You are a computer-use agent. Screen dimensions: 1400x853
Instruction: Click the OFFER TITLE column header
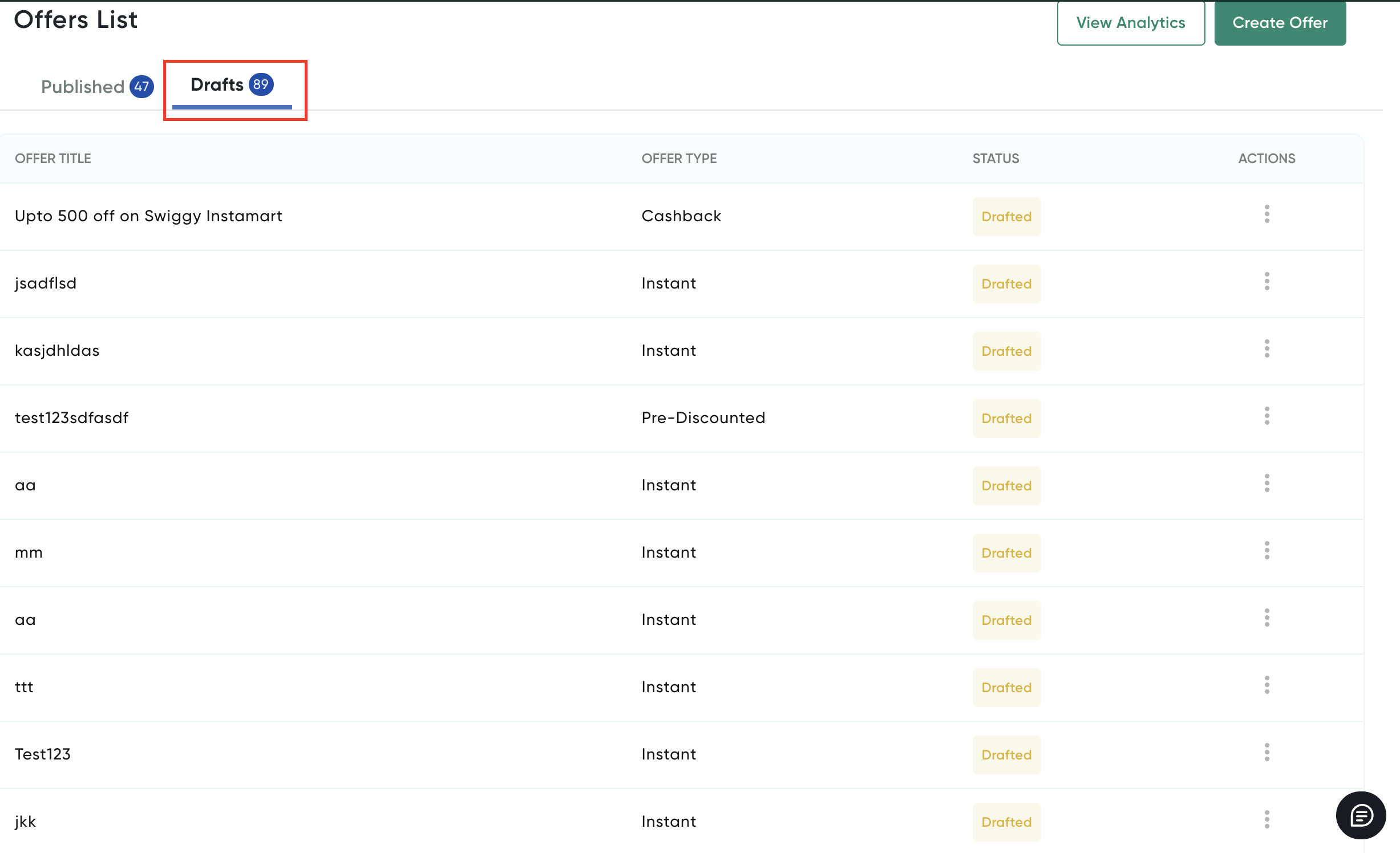point(53,159)
